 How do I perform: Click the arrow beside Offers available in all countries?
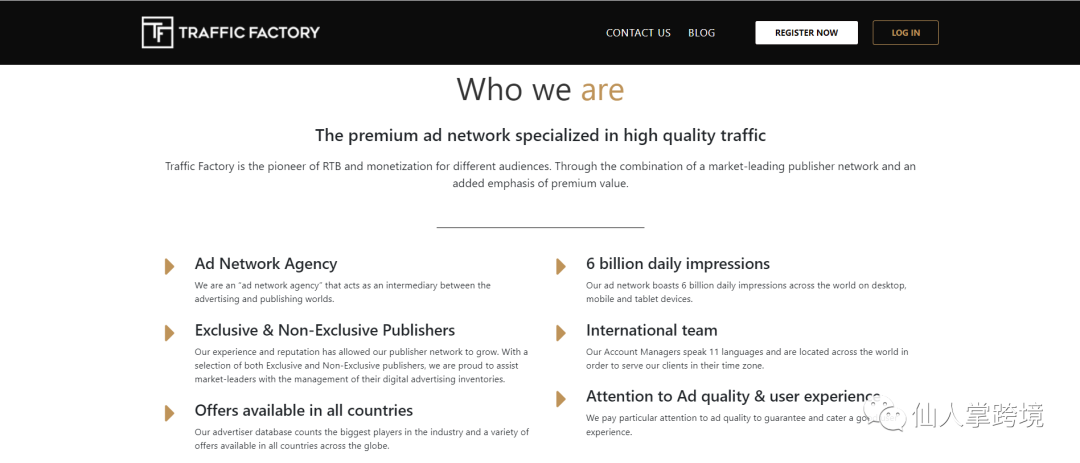click(169, 413)
